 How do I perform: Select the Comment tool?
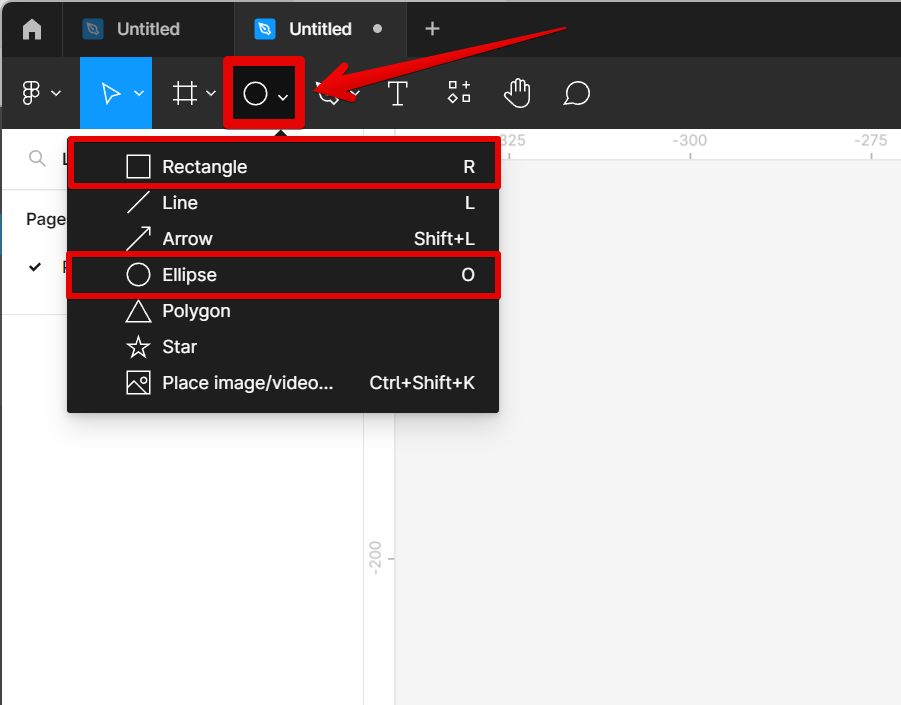click(576, 93)
